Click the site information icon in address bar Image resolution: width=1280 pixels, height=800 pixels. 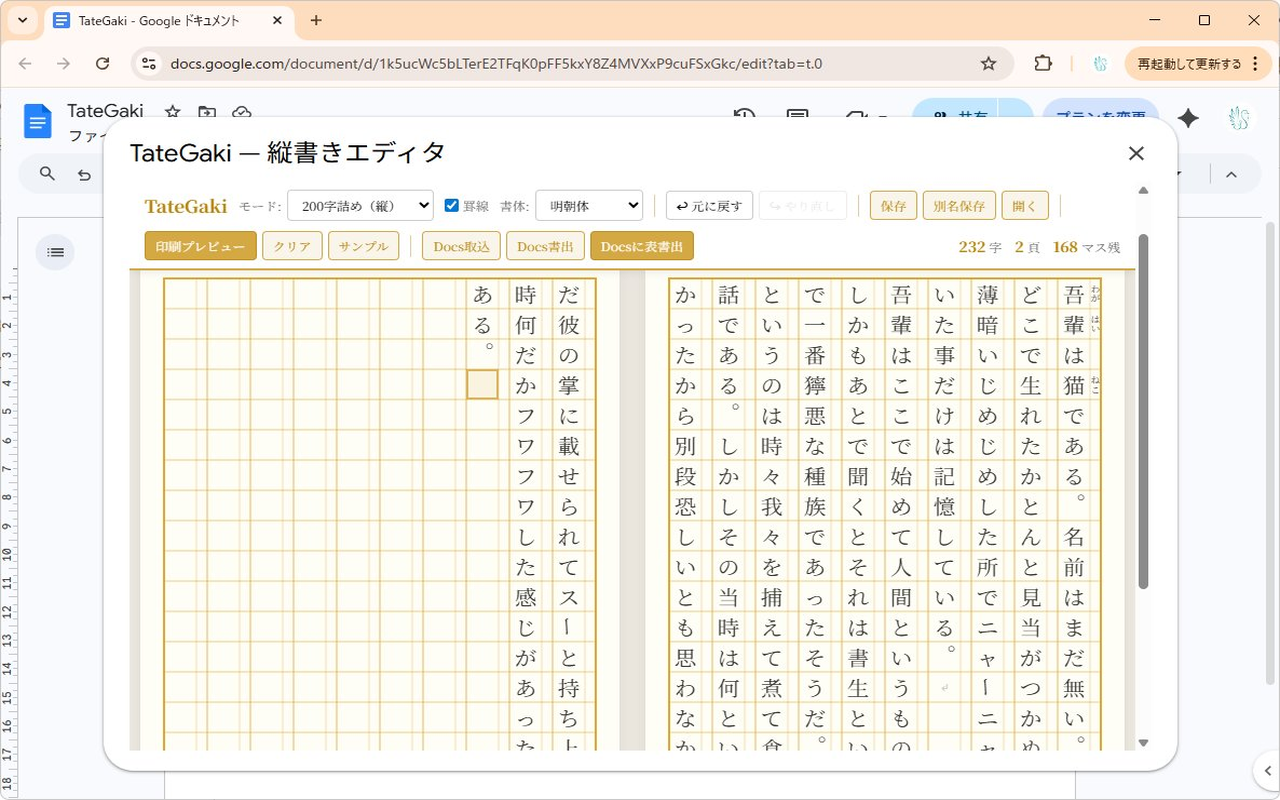pos(148,63)
